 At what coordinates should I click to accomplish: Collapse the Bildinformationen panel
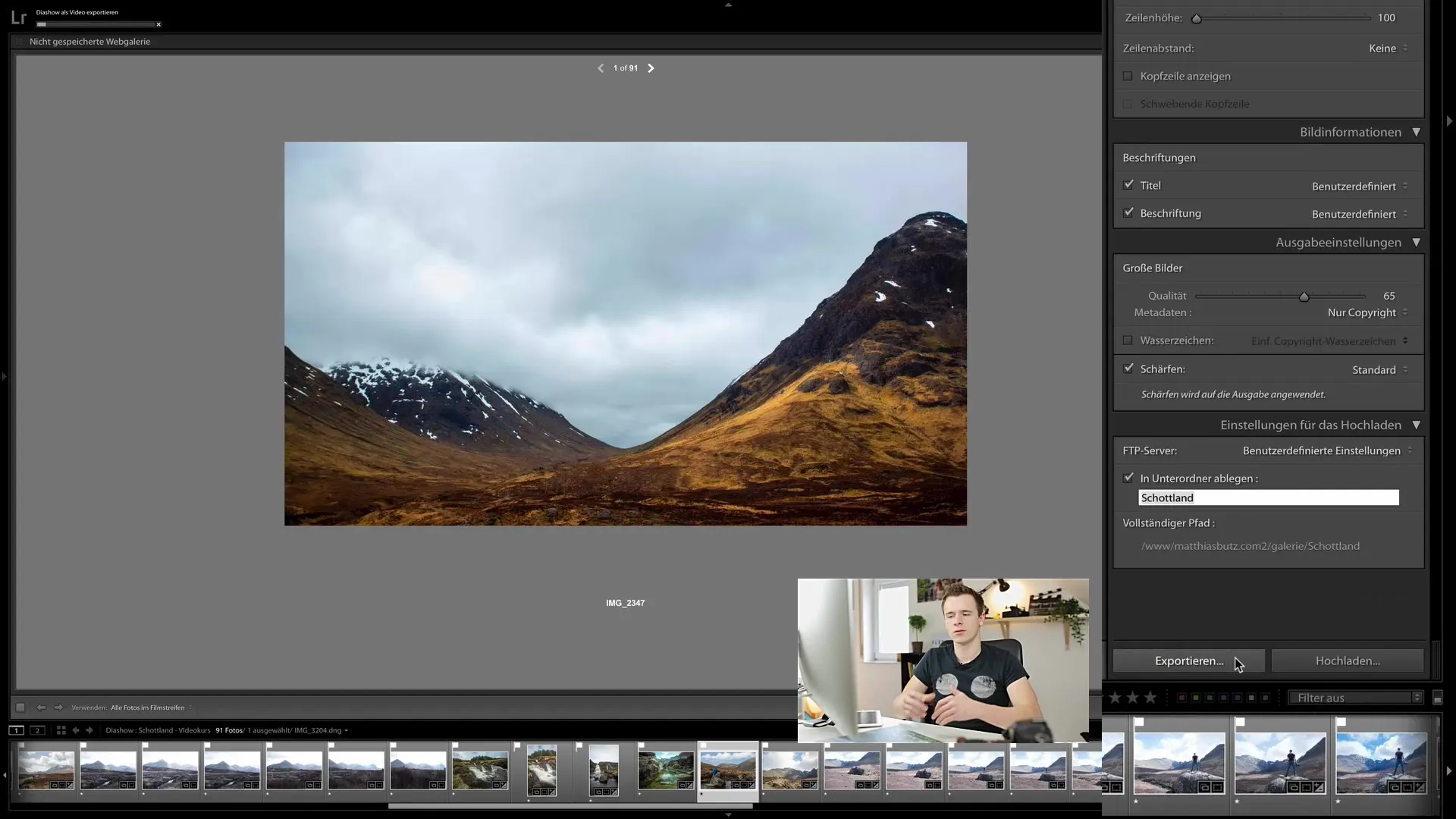click(1415, 132)
